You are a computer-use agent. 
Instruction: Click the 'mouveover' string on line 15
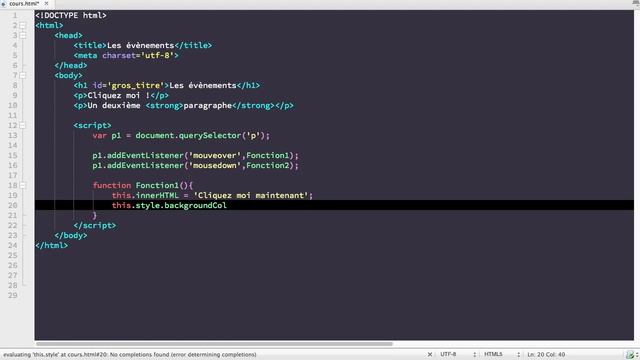tap(215, 156)
